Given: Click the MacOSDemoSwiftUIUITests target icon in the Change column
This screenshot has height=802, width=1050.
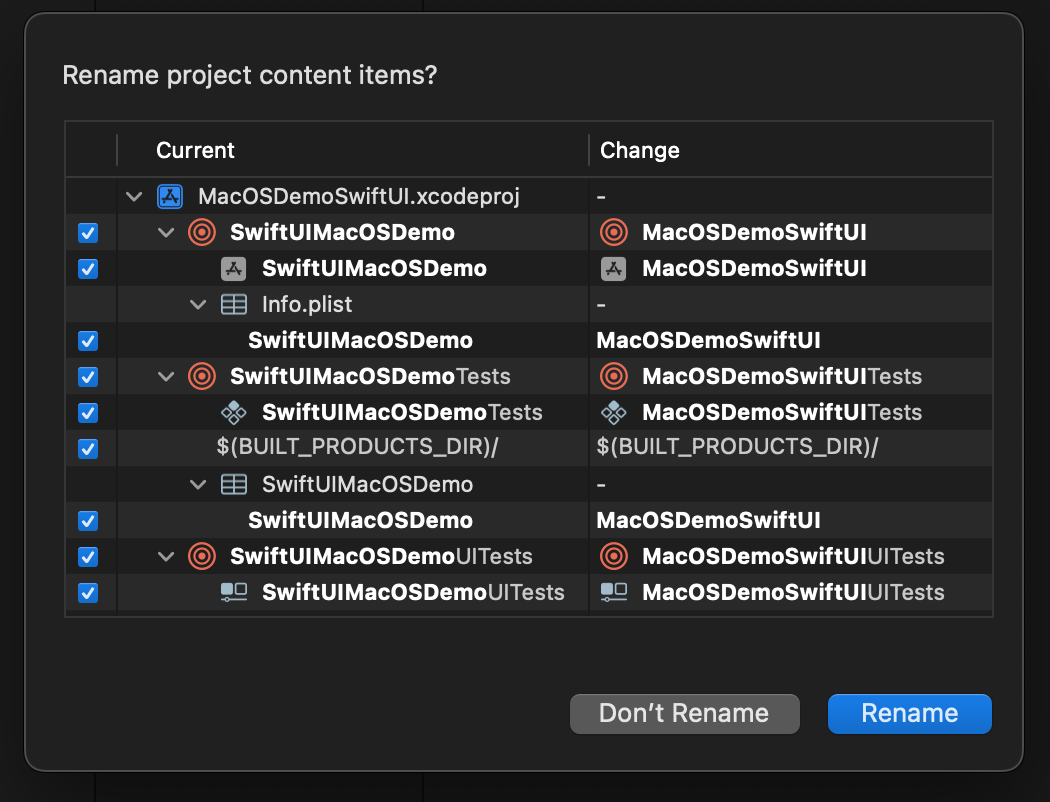Looking at the screenshot, I should 614,556.
